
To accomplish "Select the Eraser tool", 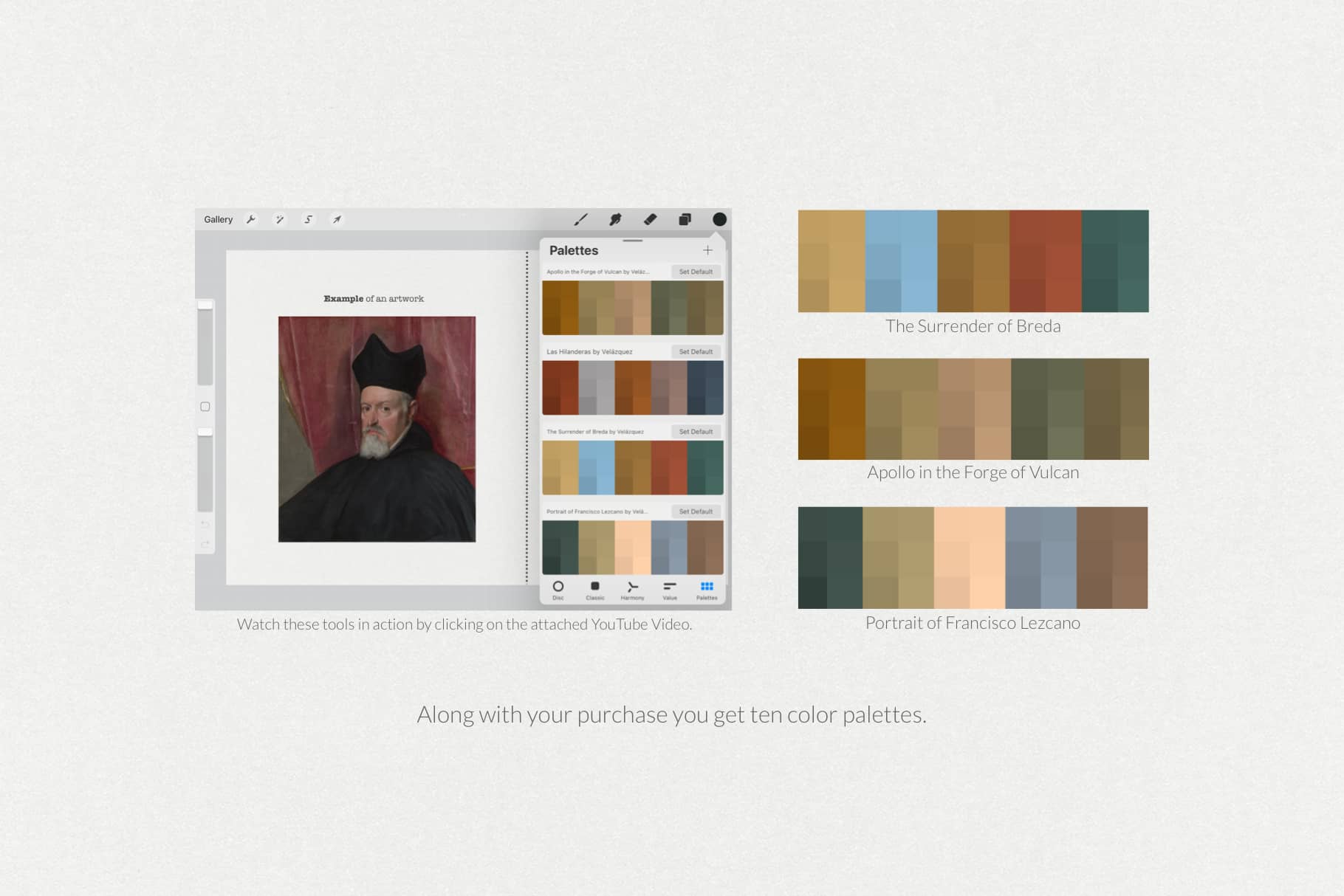I will pos(650,219).
